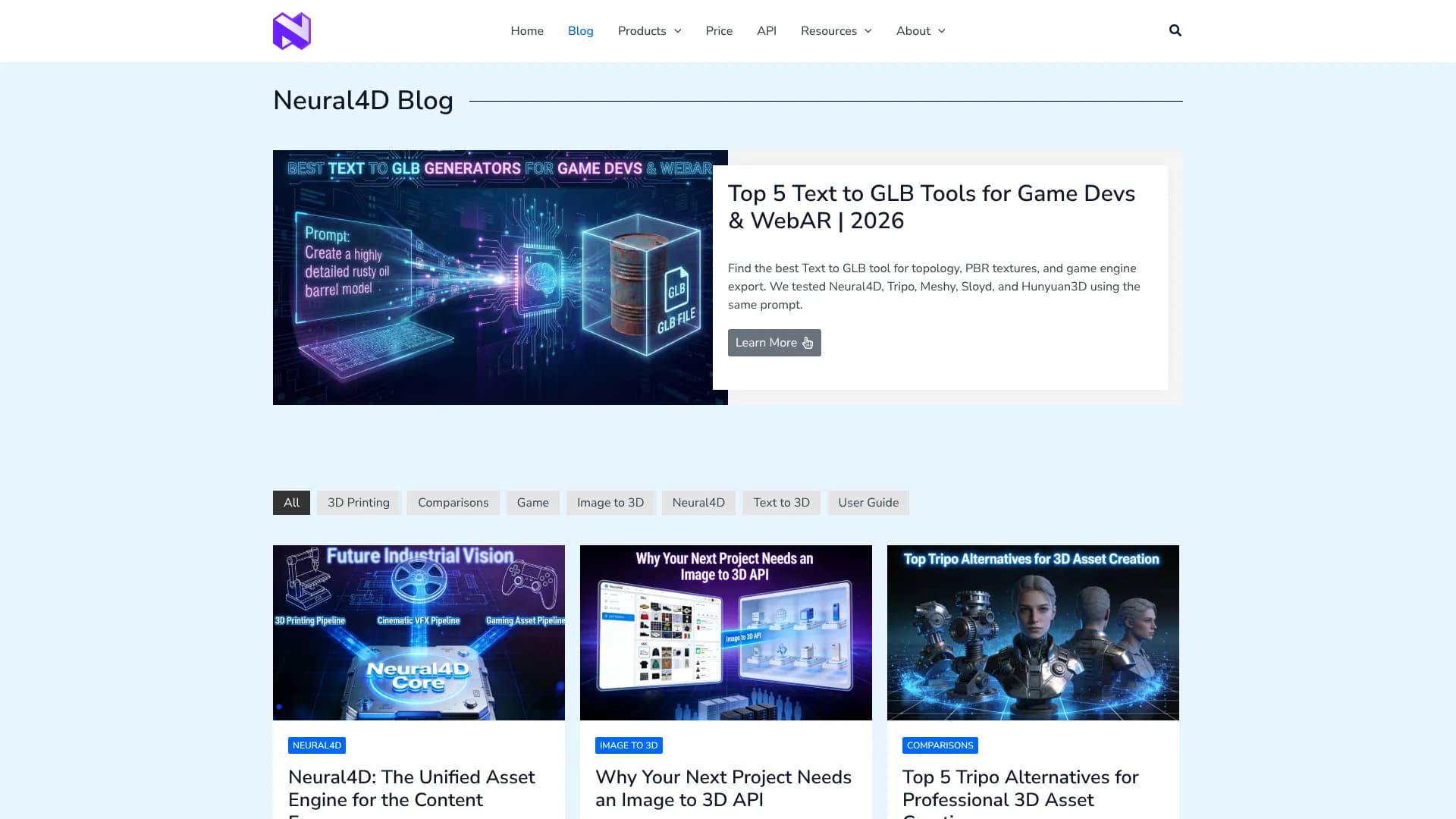This screenshot has width=1456, height=819.
Task: Click the COMPARISONS category badge
Action: click(940, 745)
